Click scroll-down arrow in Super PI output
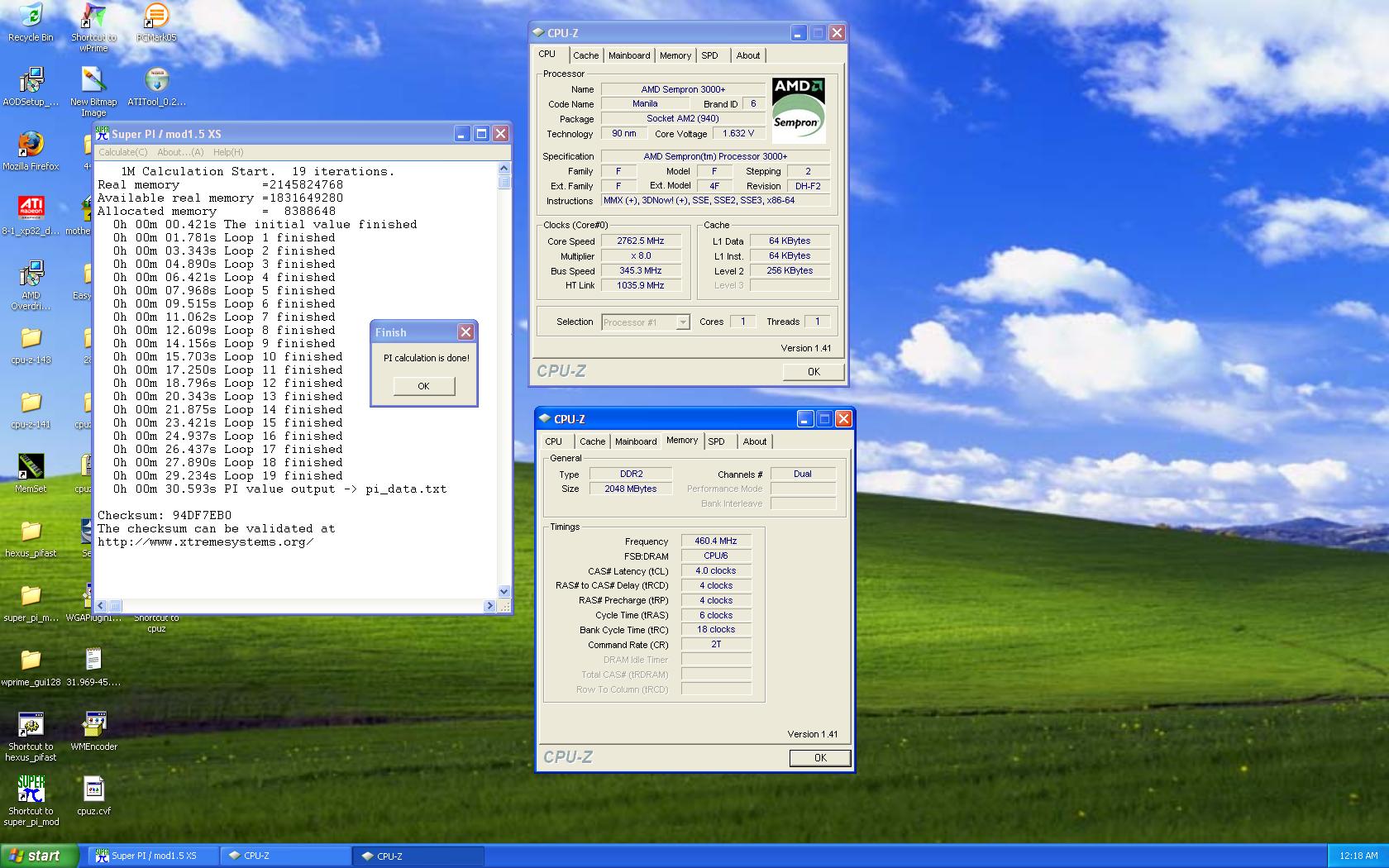Image resolution: width=1389 pixels, height=868 pixels. tap(504, 592)
